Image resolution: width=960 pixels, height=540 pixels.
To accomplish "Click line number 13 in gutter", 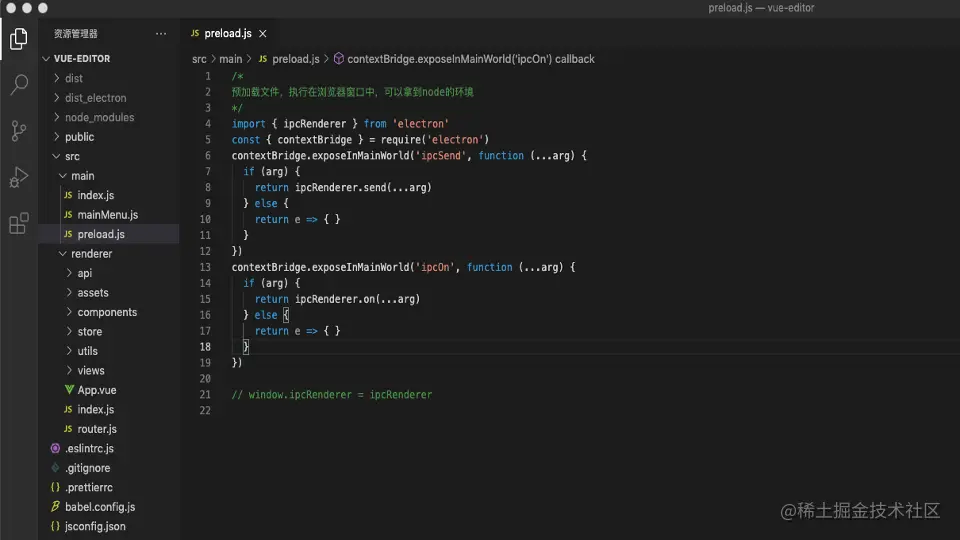I will (x=205, y=268).
